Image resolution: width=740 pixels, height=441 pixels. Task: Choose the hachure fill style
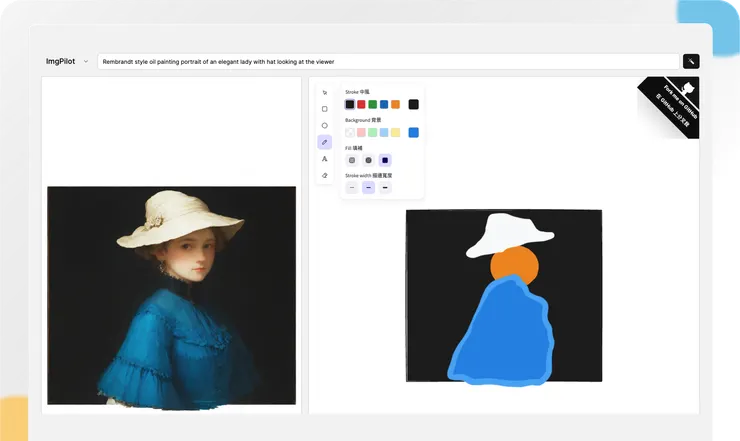(x=351, y=160)
